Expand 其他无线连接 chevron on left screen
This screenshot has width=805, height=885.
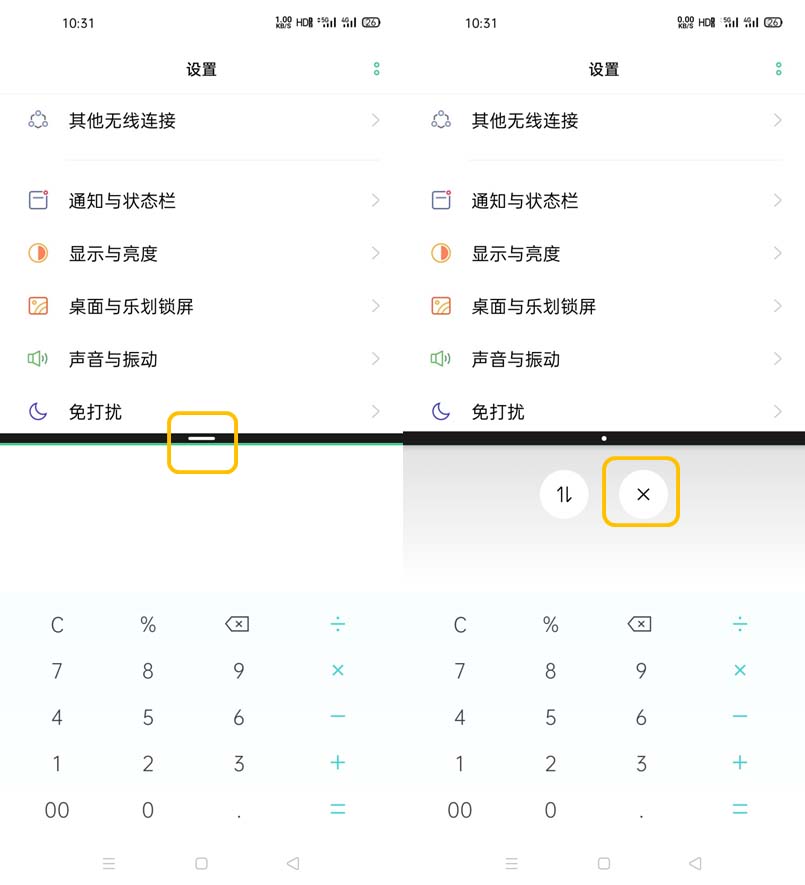tap(376, 120)
